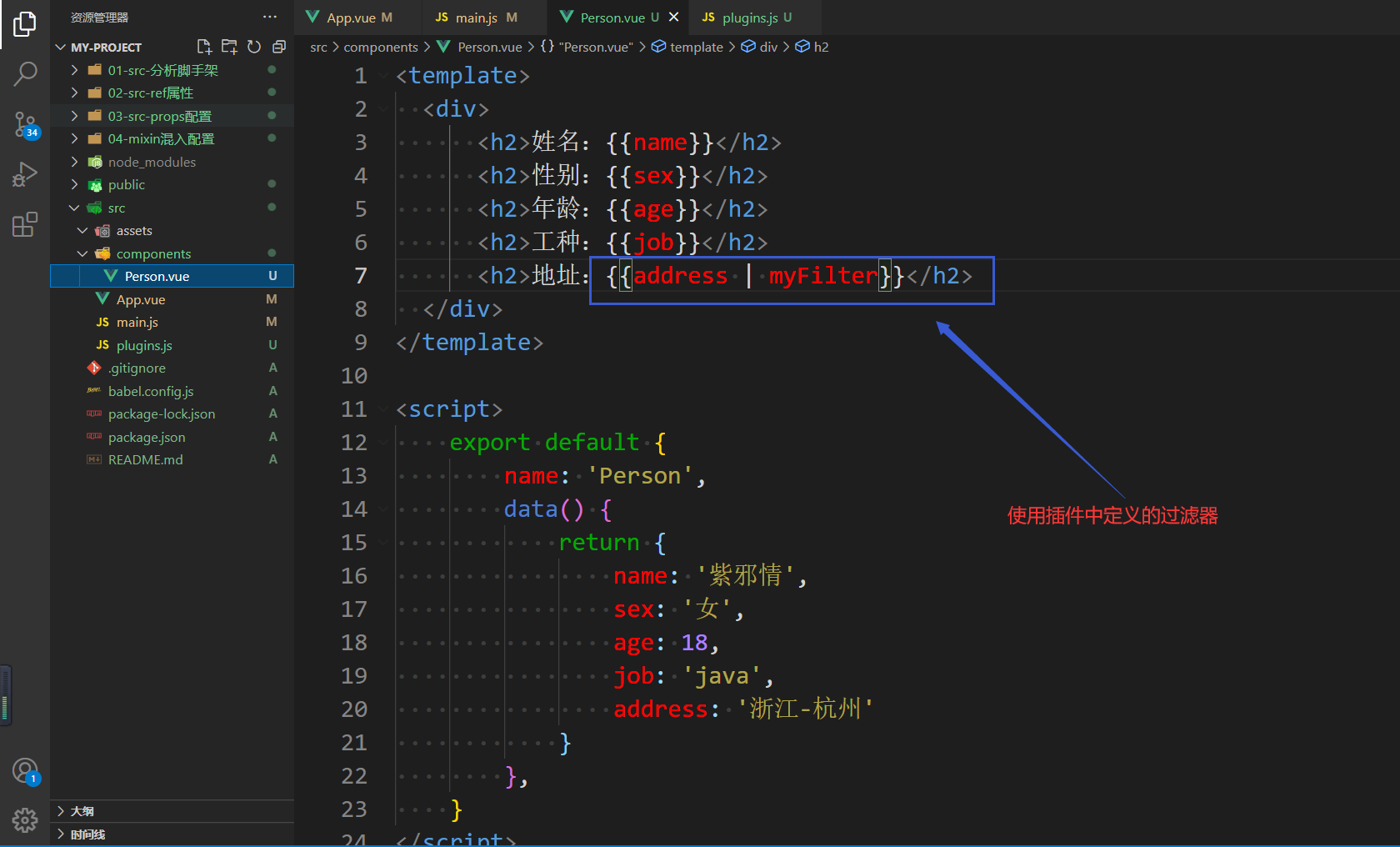1400x847 pixels.
Task: Click breadcrumb item components
Action: pyautogui.click(x=381, y=47)
